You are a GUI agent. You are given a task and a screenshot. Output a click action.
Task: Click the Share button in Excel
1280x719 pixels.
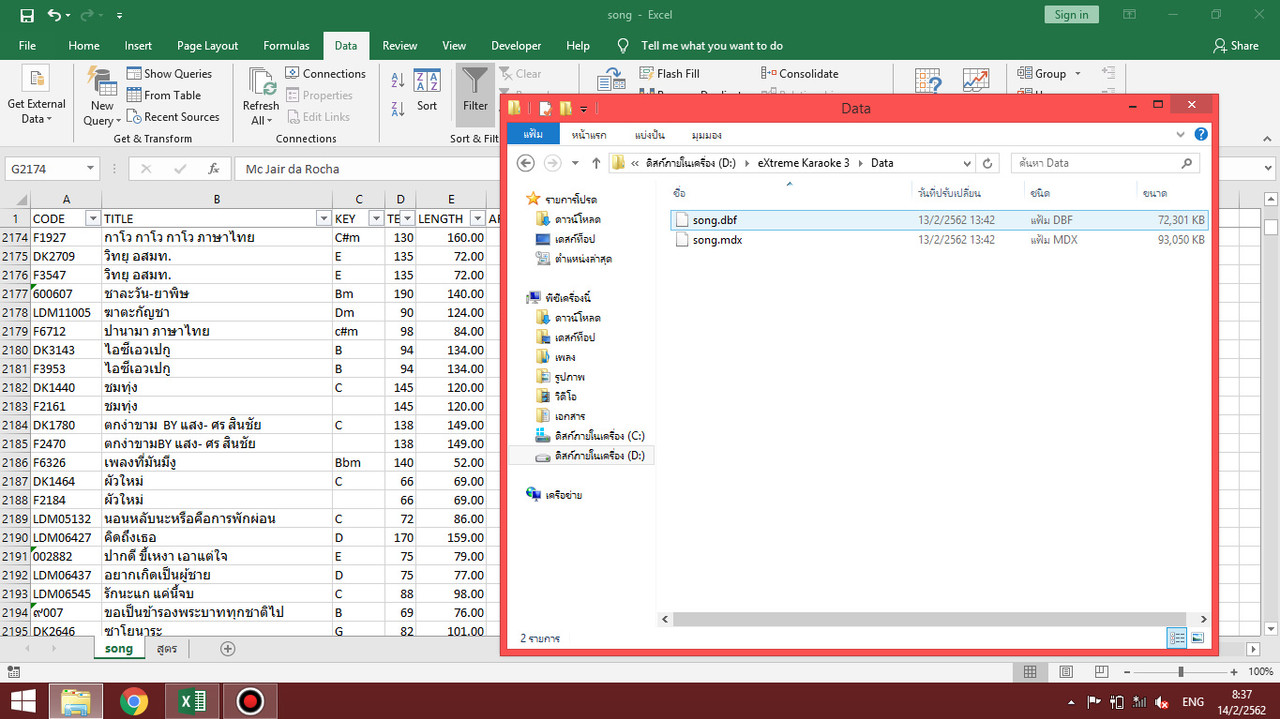(1236, 45)
